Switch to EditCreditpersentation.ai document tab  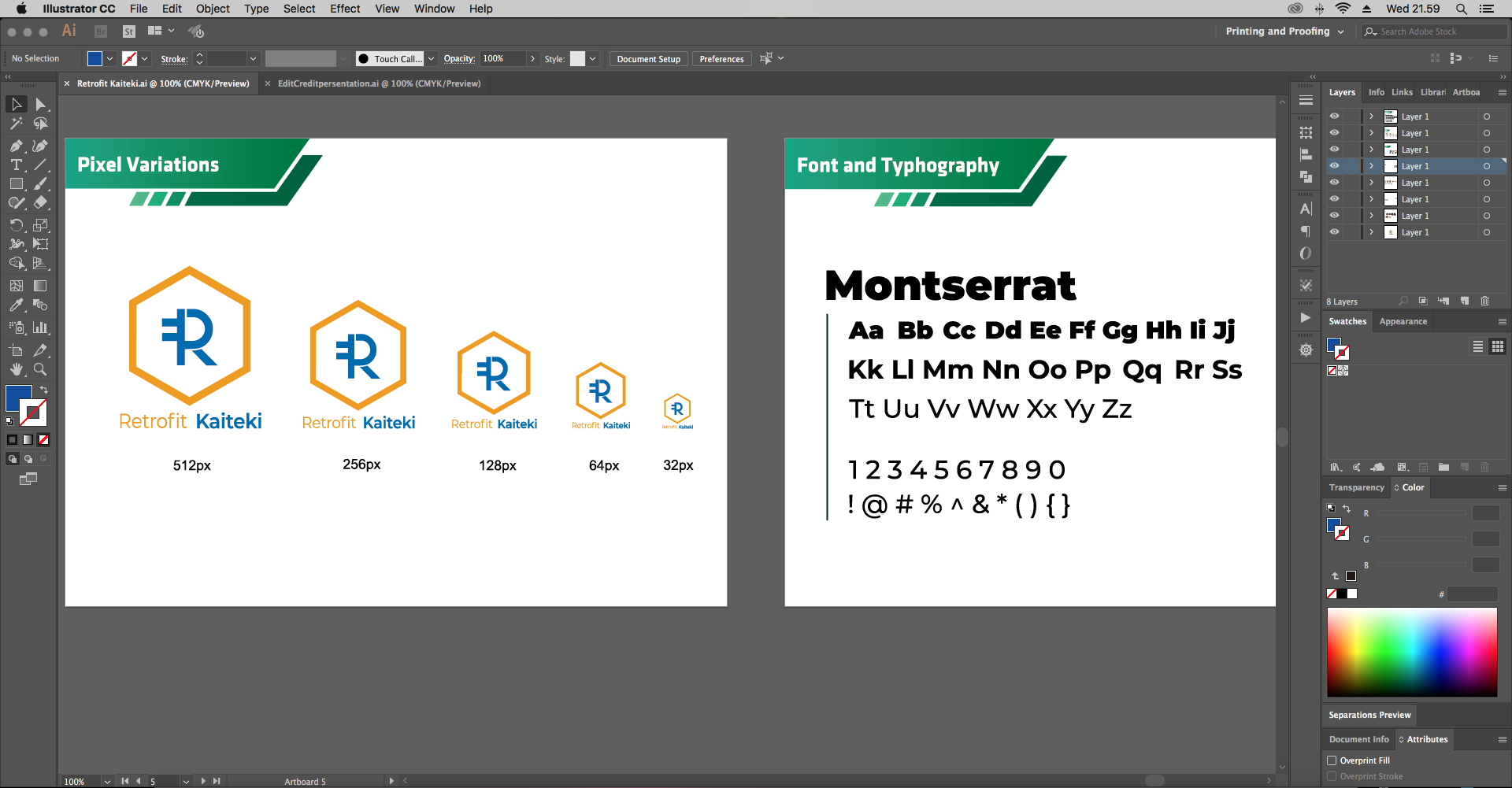coord(379,83)
